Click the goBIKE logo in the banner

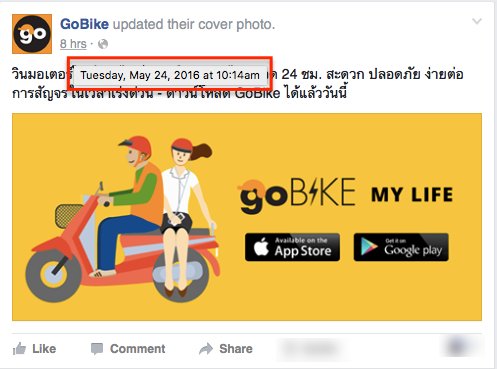click(x=297, y=195)
